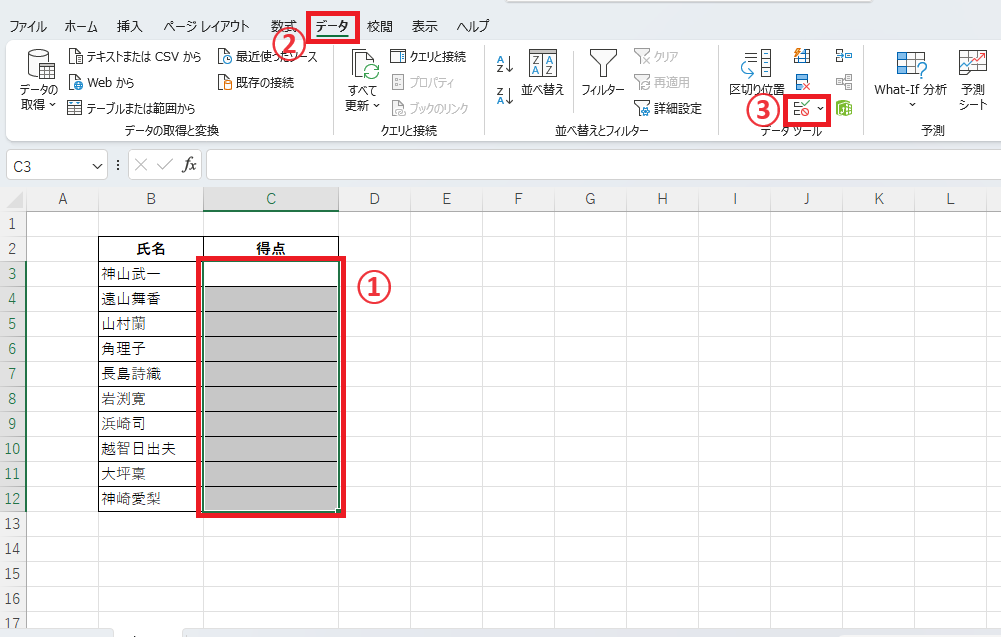Select cell 浜崎司

tap(151, 424)
